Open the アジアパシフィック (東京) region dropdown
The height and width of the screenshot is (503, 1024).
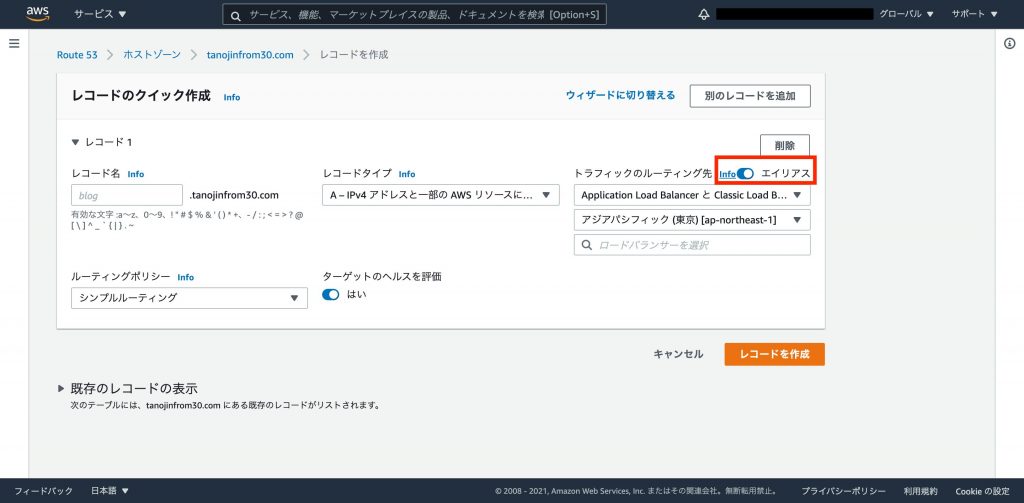[692, 220]
